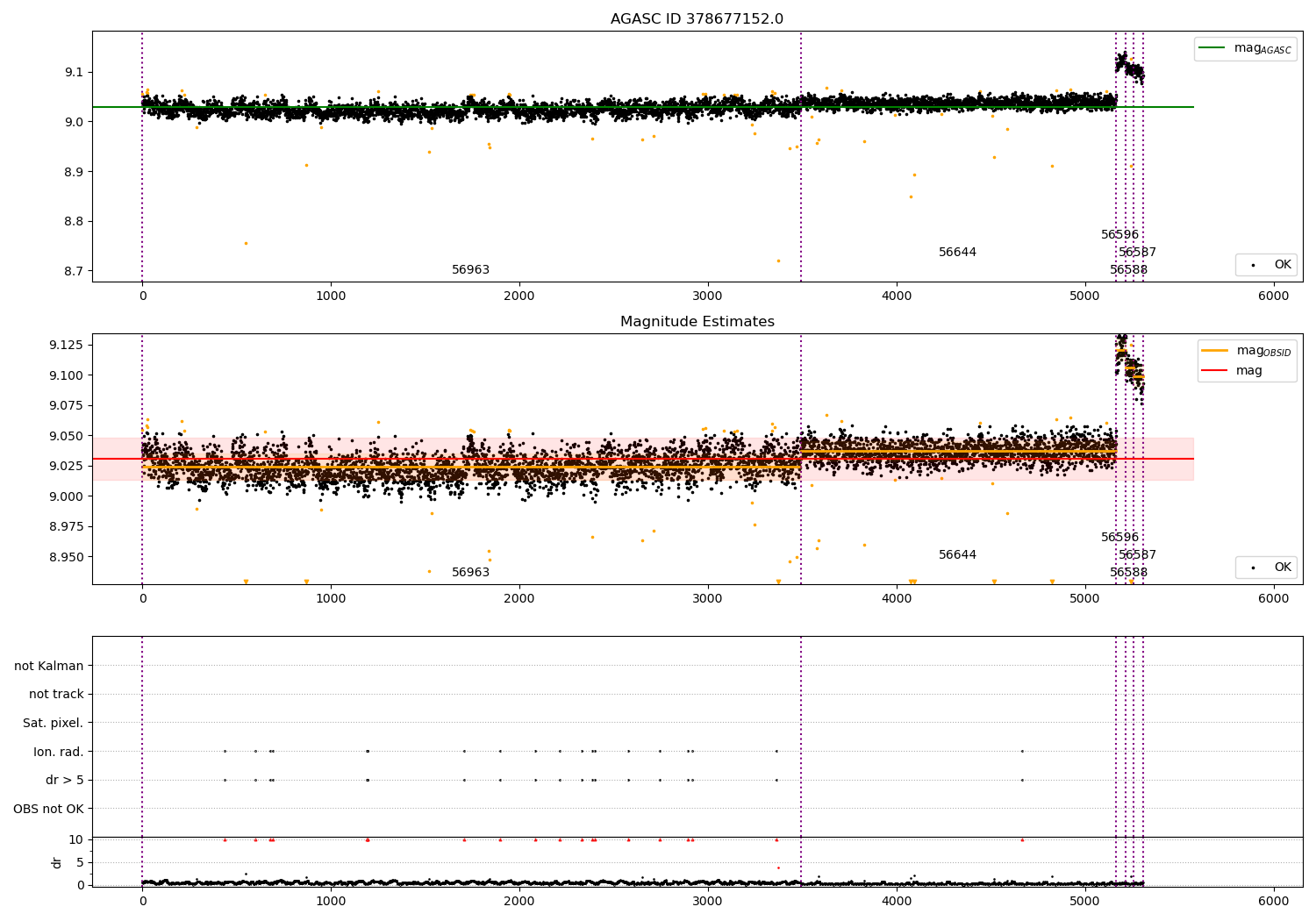1316x921 pixels.
Task: Click the 8.975 y-tick label
Action: 68,526
